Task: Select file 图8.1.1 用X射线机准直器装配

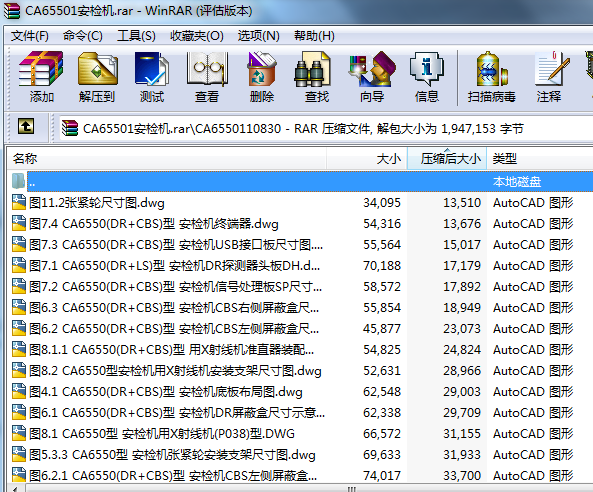Action: [x=171, y=350]
